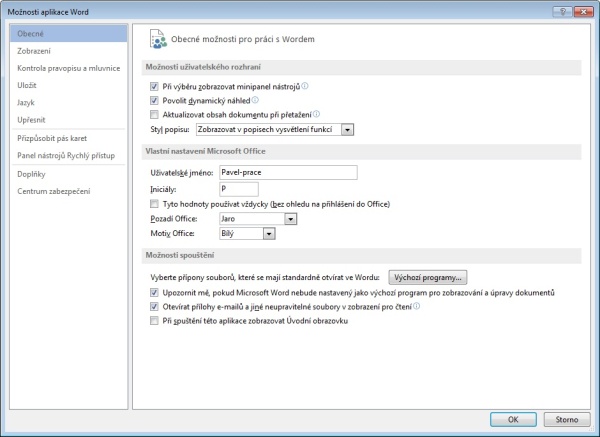This screenshot has height=437, width=600.
Task: Click the general options icon in the header
Action: [158, 39]
